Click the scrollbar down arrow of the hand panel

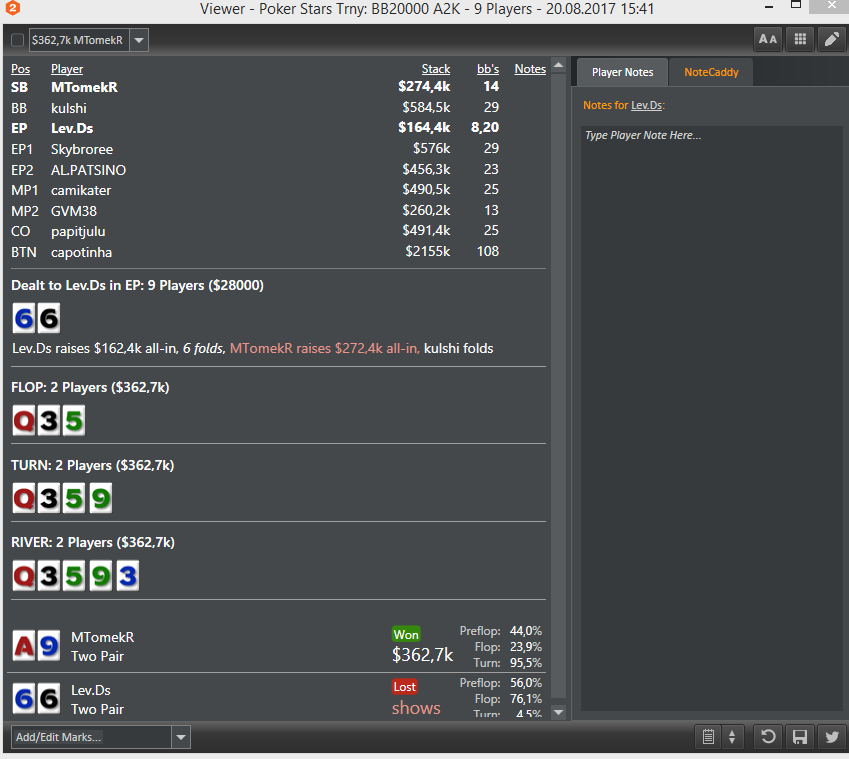click(x=559, y=712)
